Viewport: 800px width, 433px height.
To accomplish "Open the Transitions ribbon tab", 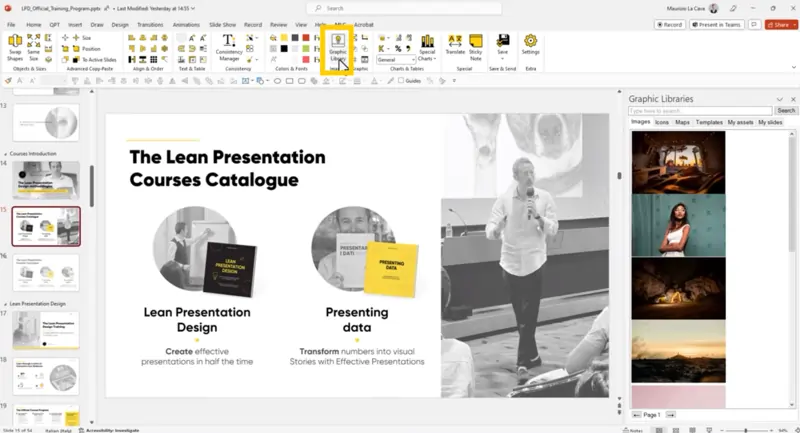I will [150, 24].
